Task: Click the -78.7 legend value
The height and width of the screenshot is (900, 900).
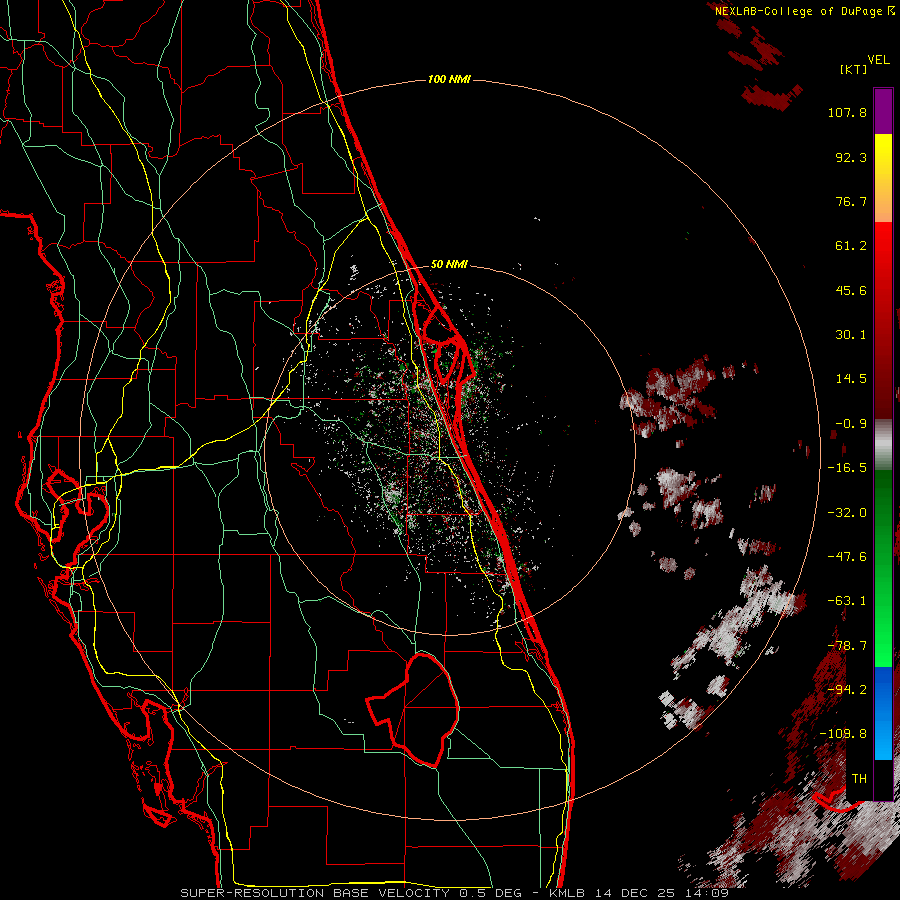Action: coord(847,646)
